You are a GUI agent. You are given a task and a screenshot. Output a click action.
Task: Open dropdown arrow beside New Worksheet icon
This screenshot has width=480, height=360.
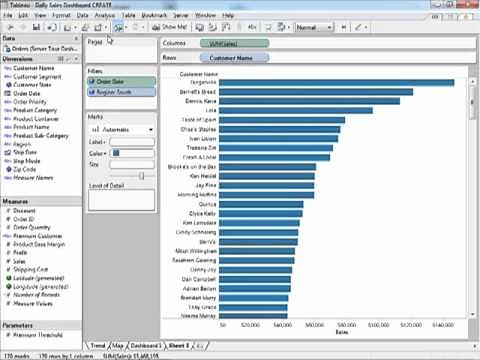click(x=75, y=28)
